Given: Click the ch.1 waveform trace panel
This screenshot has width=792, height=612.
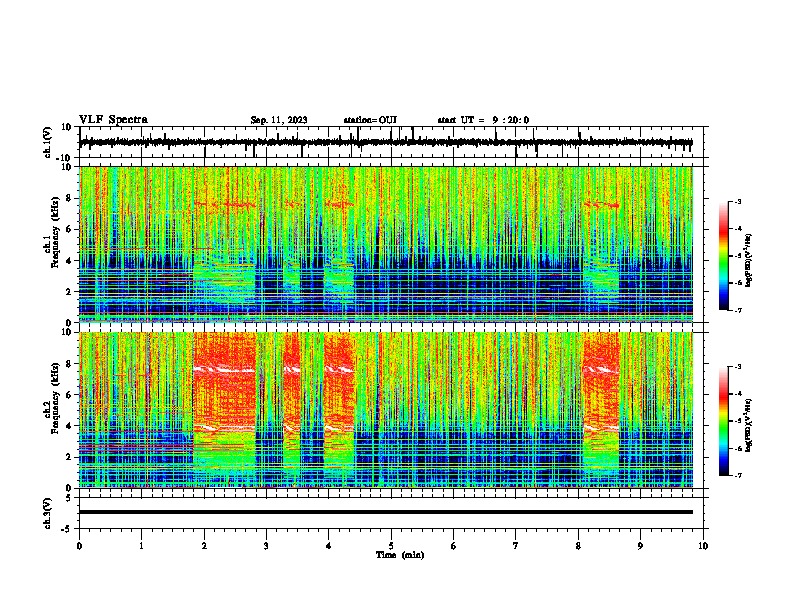Looking at the screenshot, I should click(x=393, y=142).
